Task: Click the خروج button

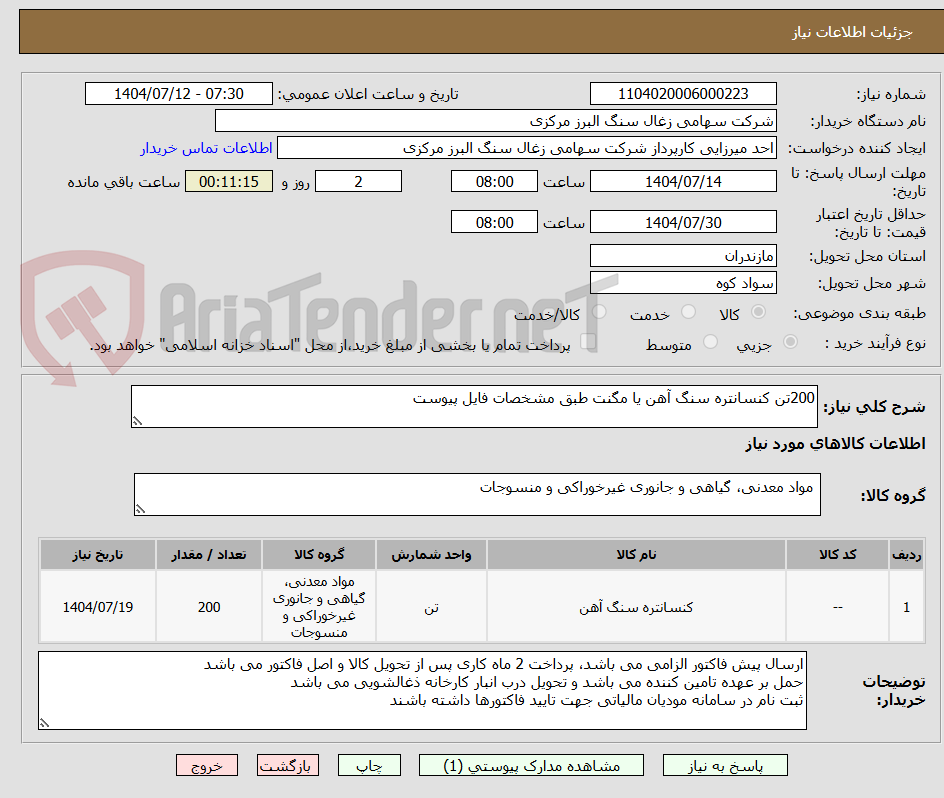Action: (207, 765)
